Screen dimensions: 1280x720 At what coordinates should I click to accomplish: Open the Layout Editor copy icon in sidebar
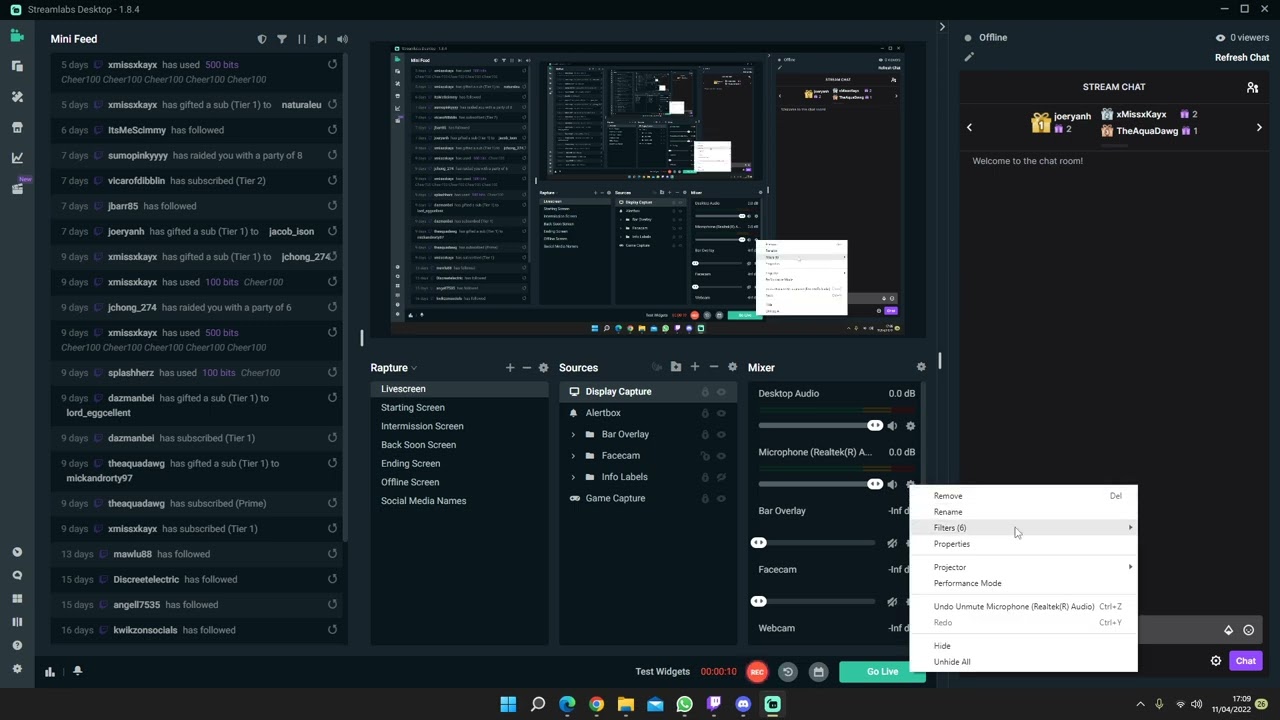point(17,66)
